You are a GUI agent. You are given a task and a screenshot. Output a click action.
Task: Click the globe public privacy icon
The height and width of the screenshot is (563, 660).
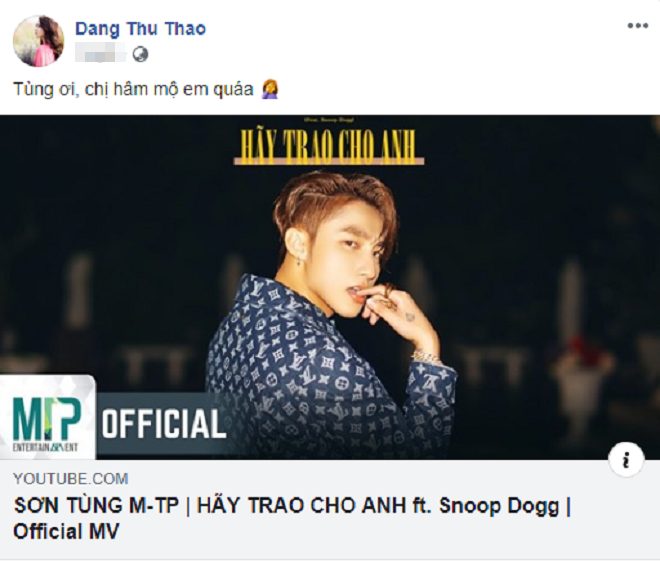click(x=140, y=54)
